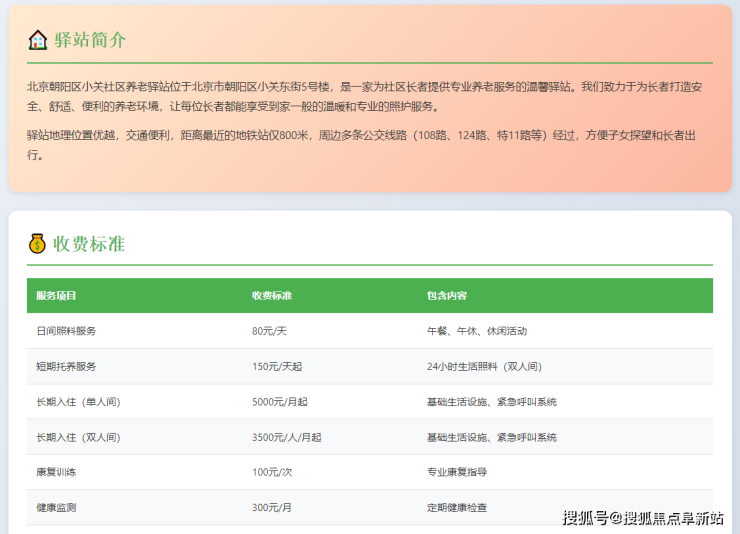Click the 长期入住（单人间）service cell
Image resolution: width=740 pixels, height=534 pixels.
pos(78,402)
